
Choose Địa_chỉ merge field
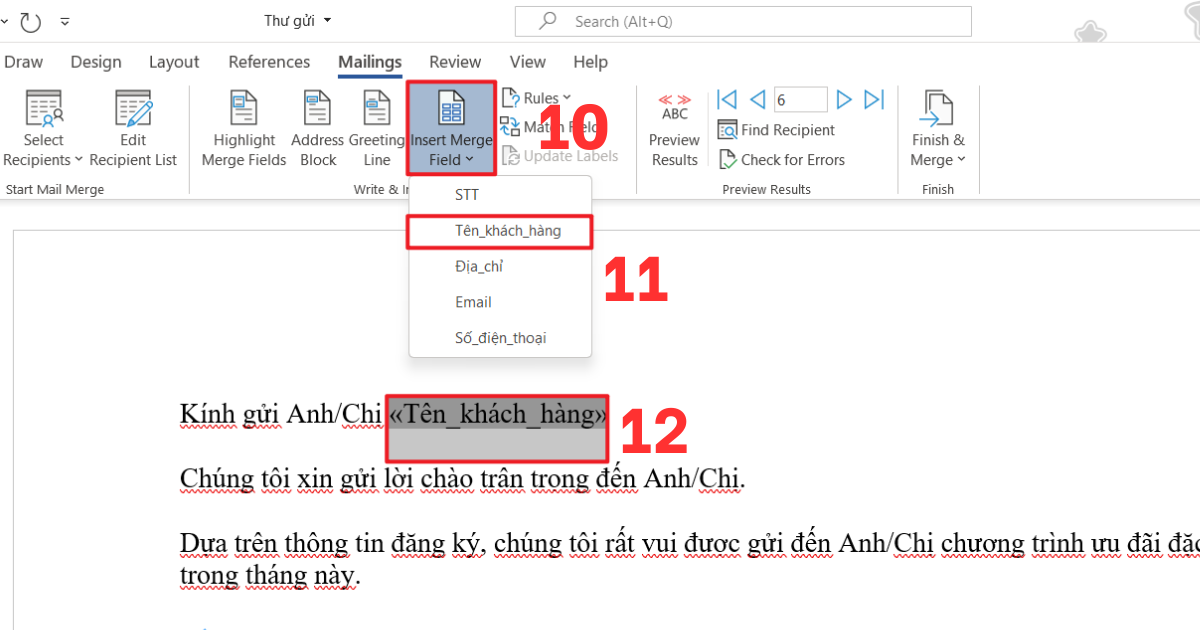[500, 266]
